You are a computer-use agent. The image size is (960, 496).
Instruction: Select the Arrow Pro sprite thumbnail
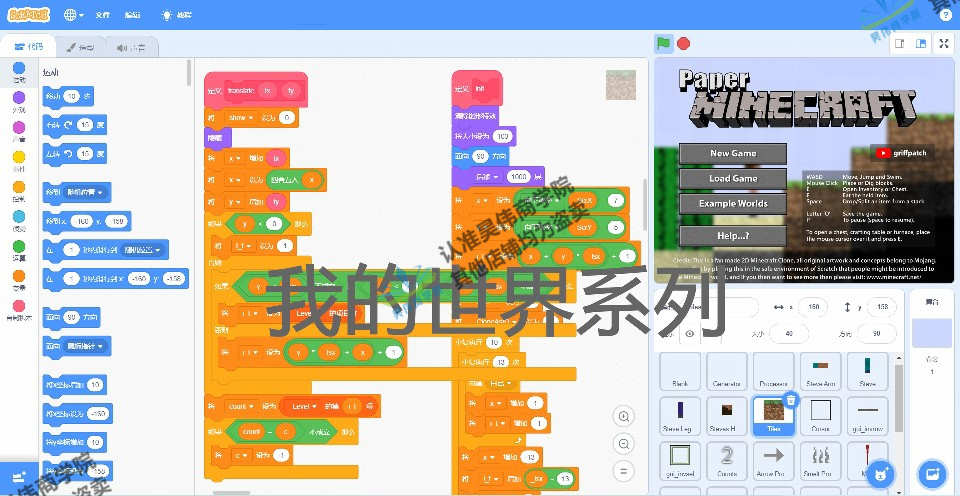774,460
